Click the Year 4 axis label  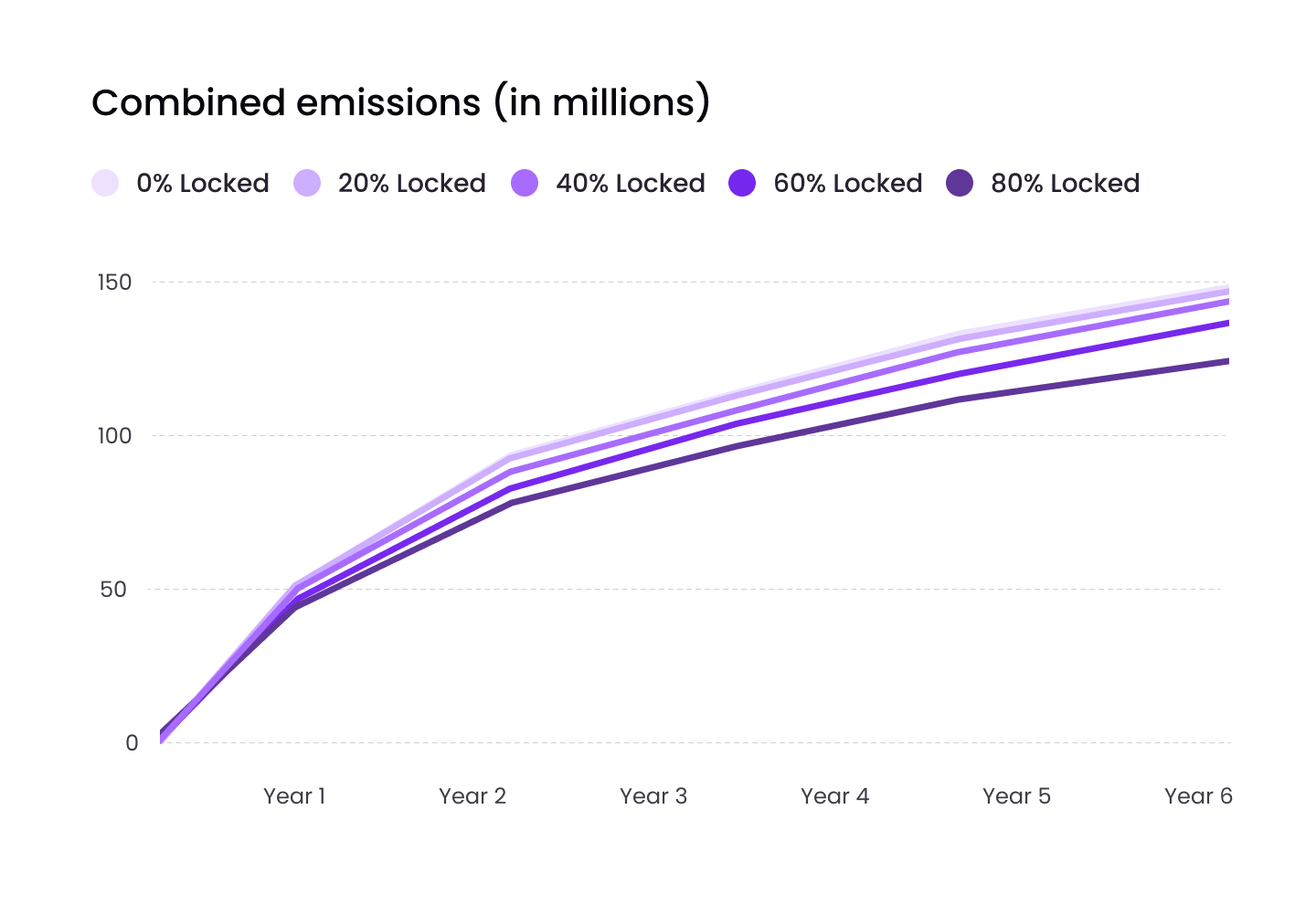[835, 796]
